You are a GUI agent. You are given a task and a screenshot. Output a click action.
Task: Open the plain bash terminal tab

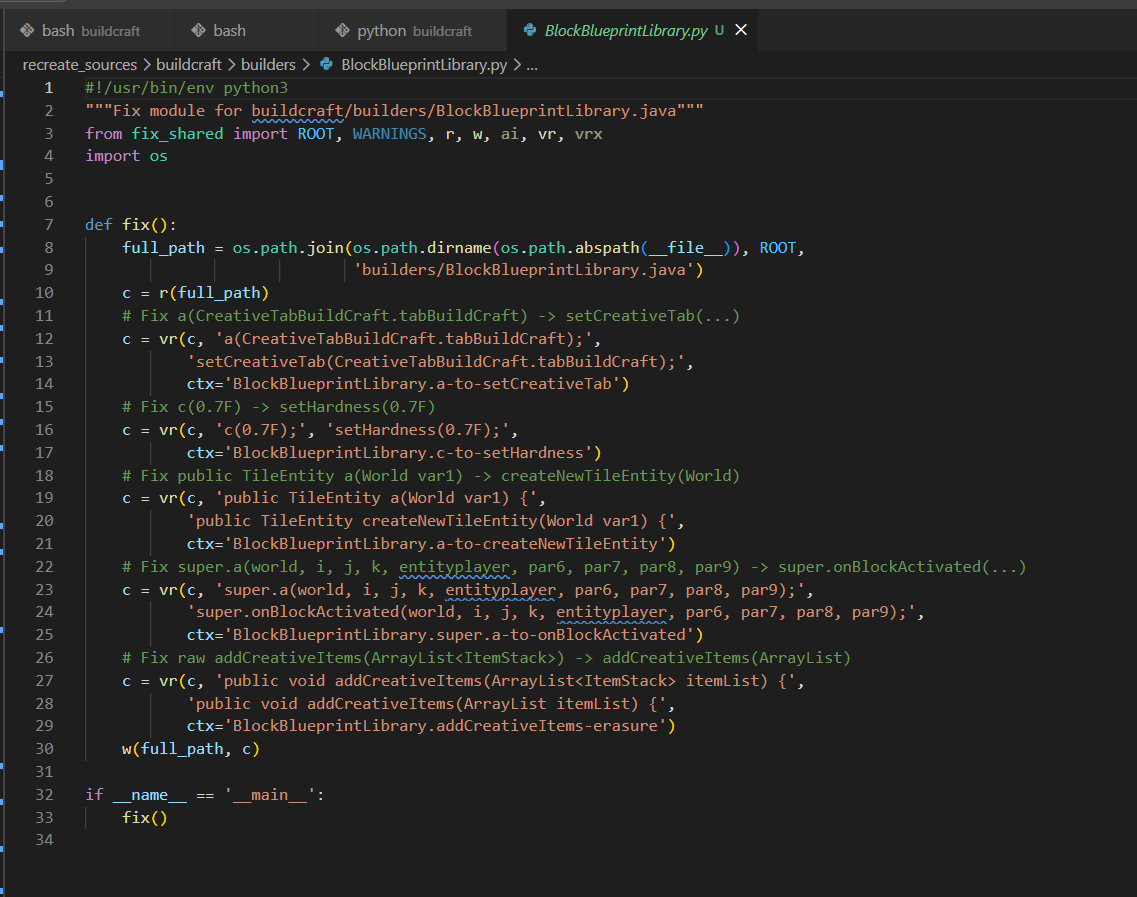(x=247, y=30)
